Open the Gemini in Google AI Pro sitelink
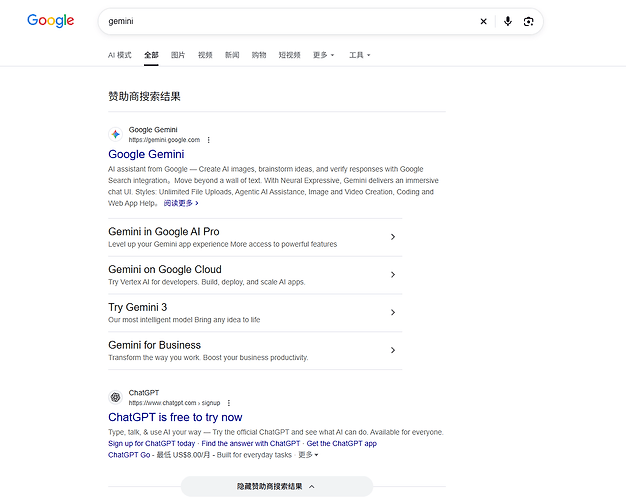626x499 pixels. 164,232
